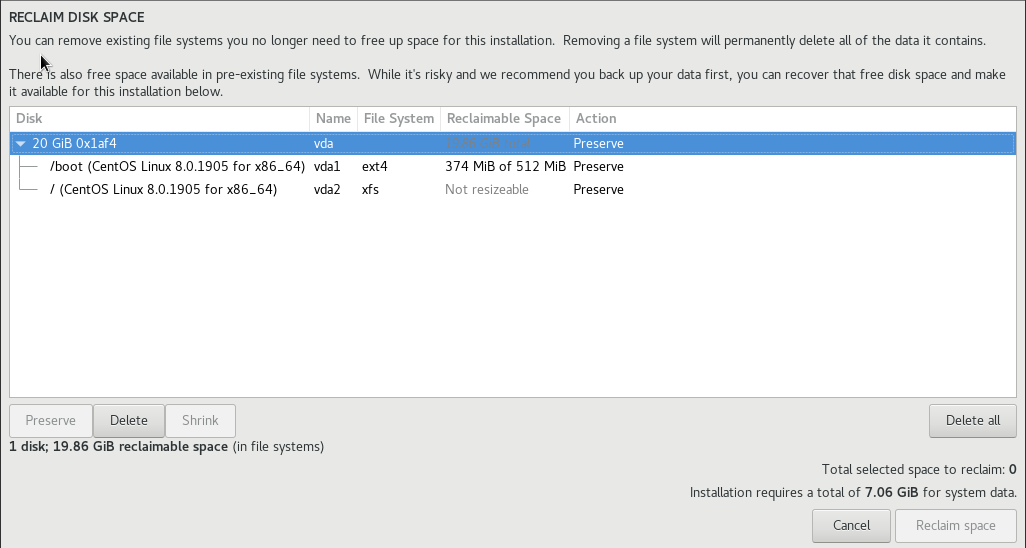The height and width of the screenshot is (548, 1026).
Task: Click the xfs file system cell
Action: tap(370, 189)
